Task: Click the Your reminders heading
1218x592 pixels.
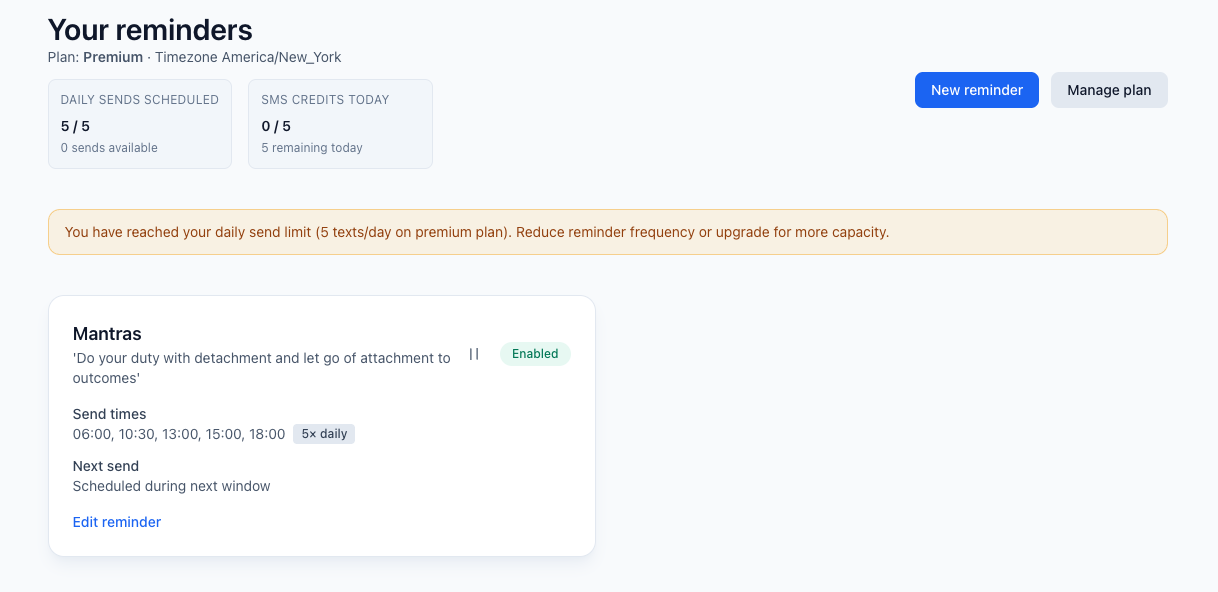Action: (x=150, y=29)
